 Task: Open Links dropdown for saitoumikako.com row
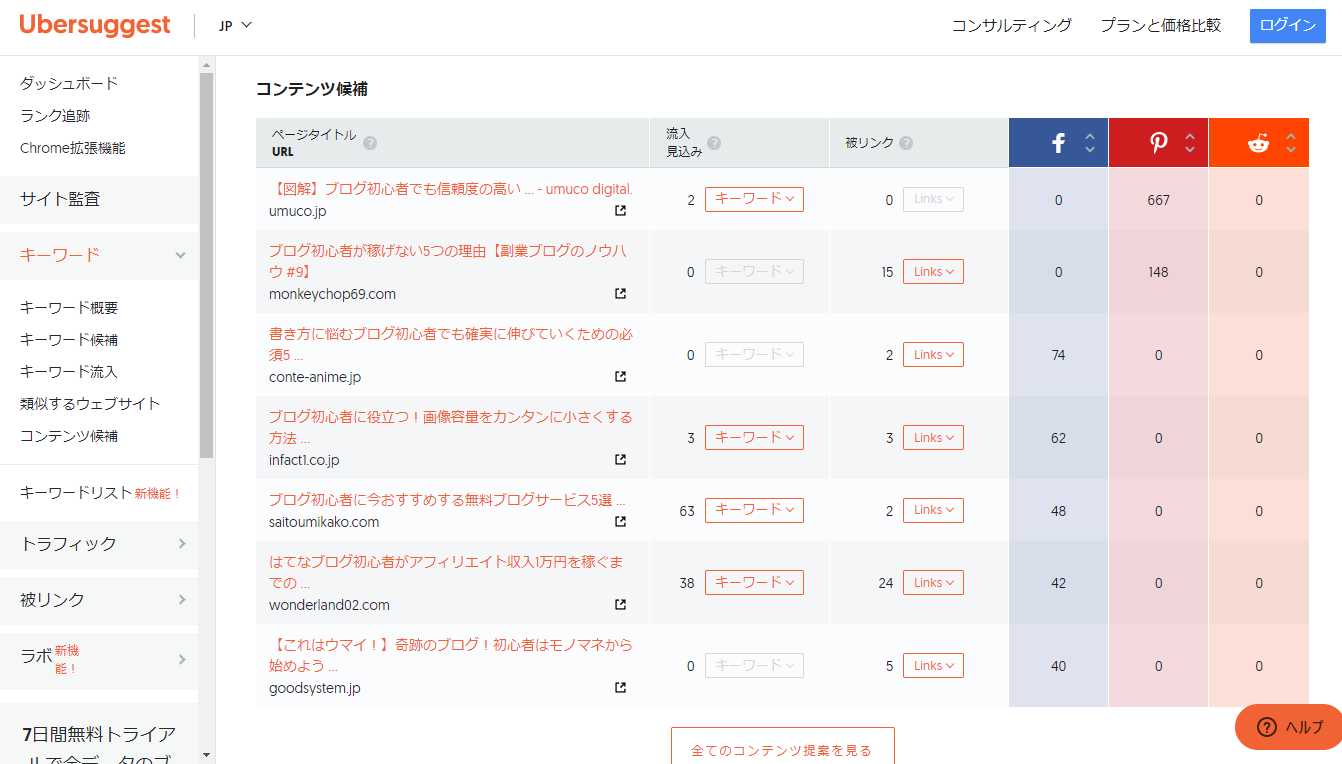[933, 509]
